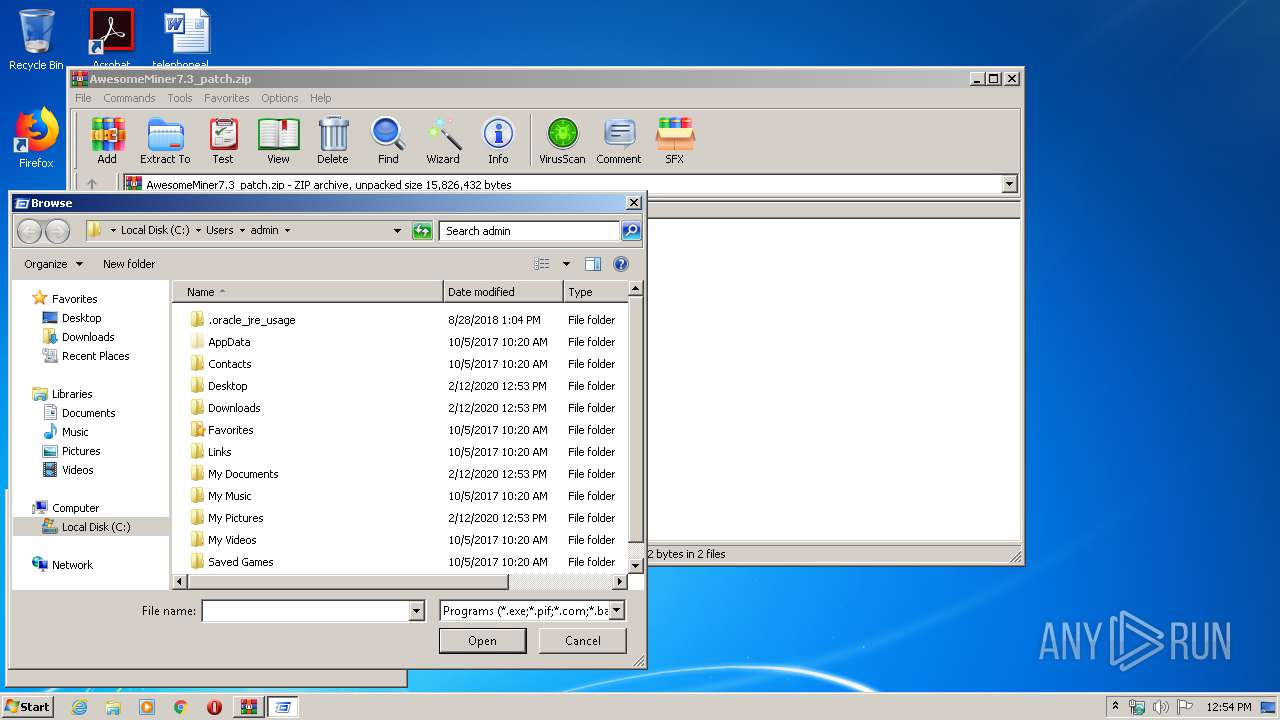Open Internet Explorer in the taskbar

tap(79, 707)
